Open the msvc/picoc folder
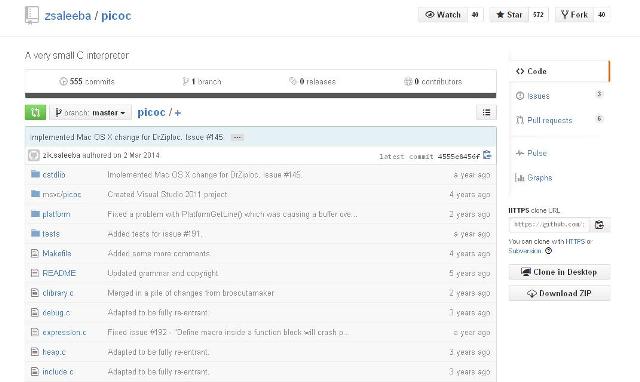 pyautogui.click(x=62, y=194)
